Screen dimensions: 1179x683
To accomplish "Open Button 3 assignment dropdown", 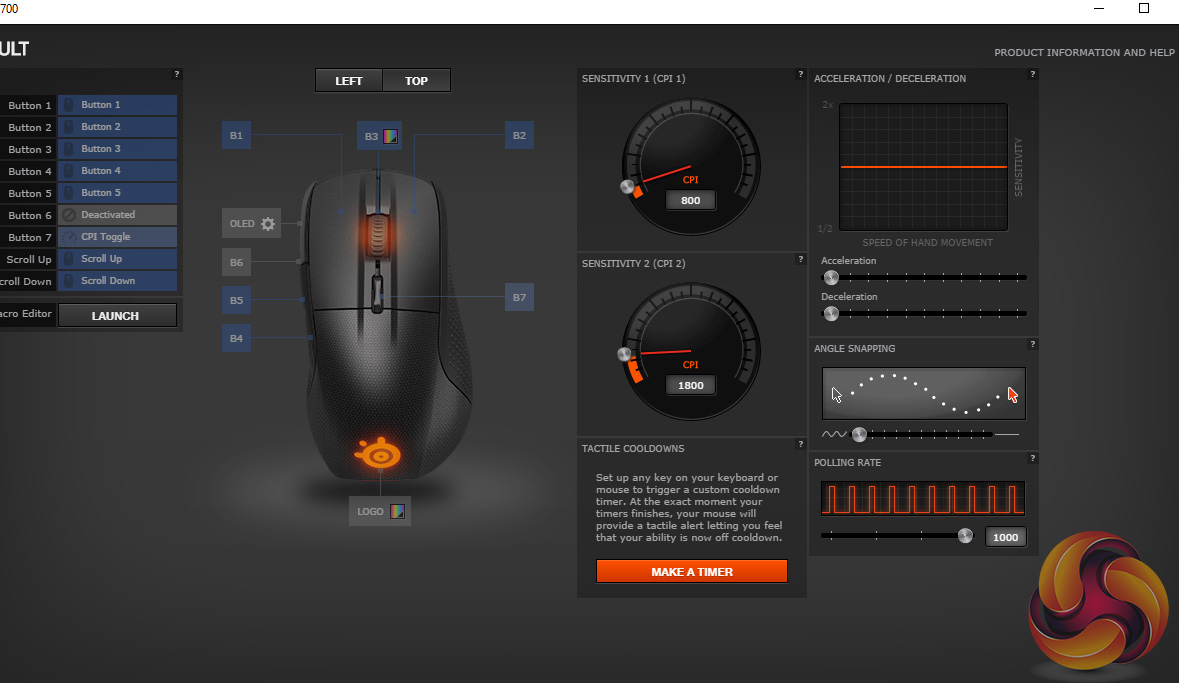I will (117, 149).
